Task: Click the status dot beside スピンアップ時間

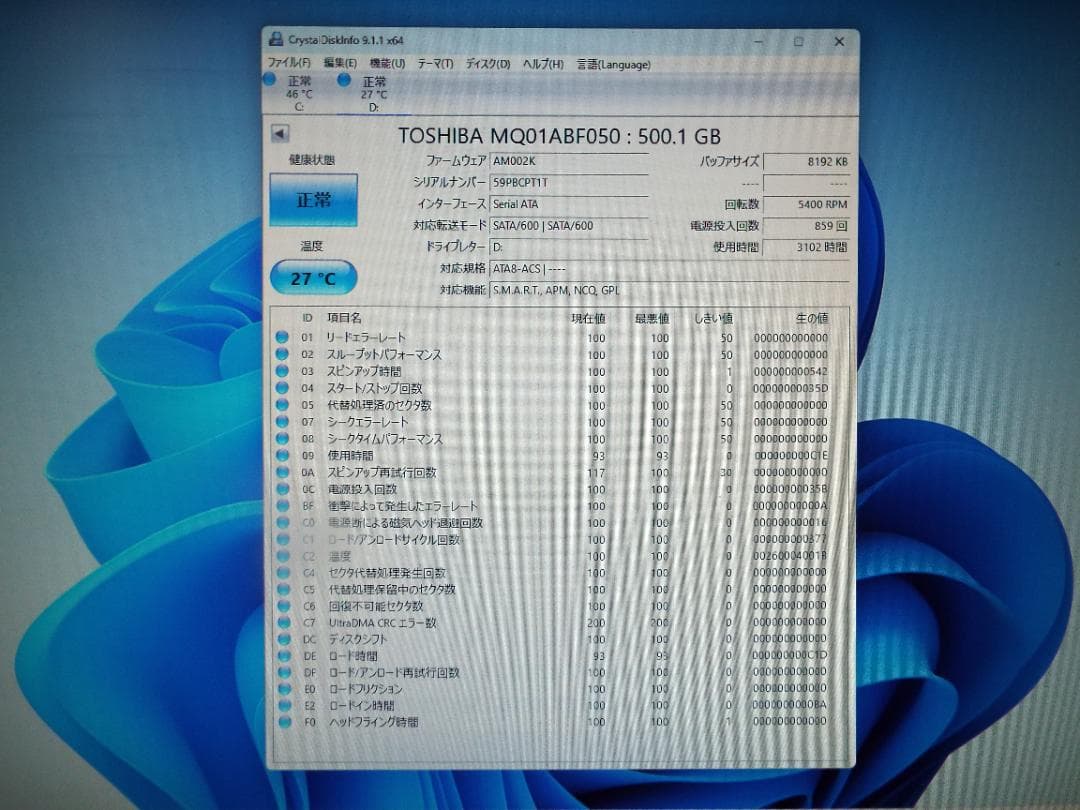Action: [x=282, y=371]
